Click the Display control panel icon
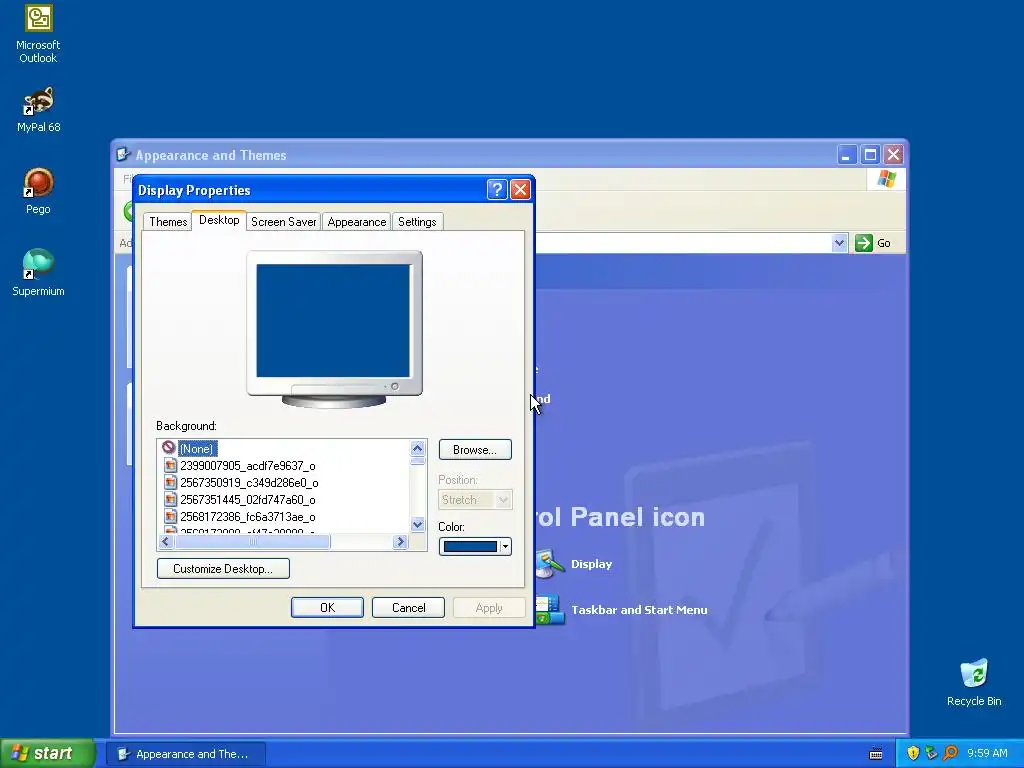The height and width of the screenshot is (768, 1024). [x=550, y=564]
